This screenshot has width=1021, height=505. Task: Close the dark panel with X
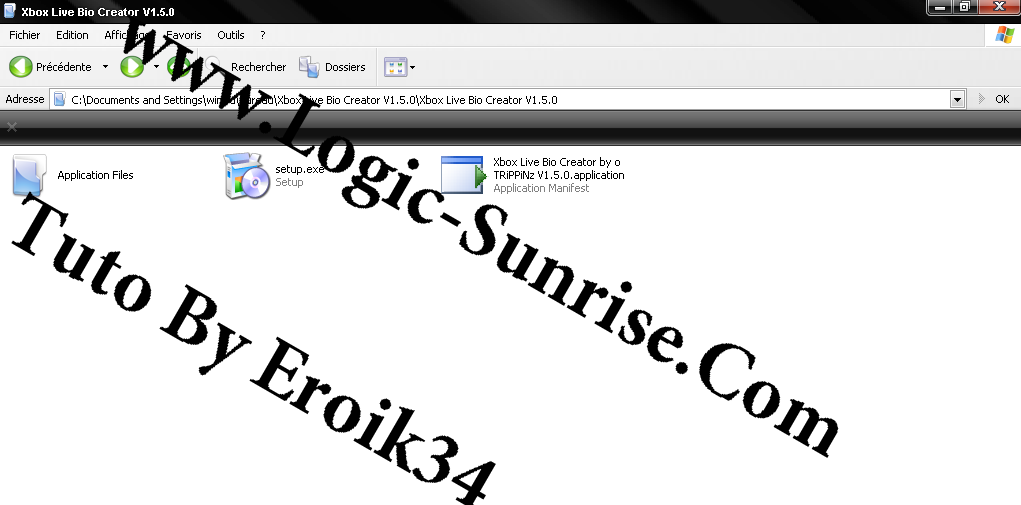click(11, 126)
